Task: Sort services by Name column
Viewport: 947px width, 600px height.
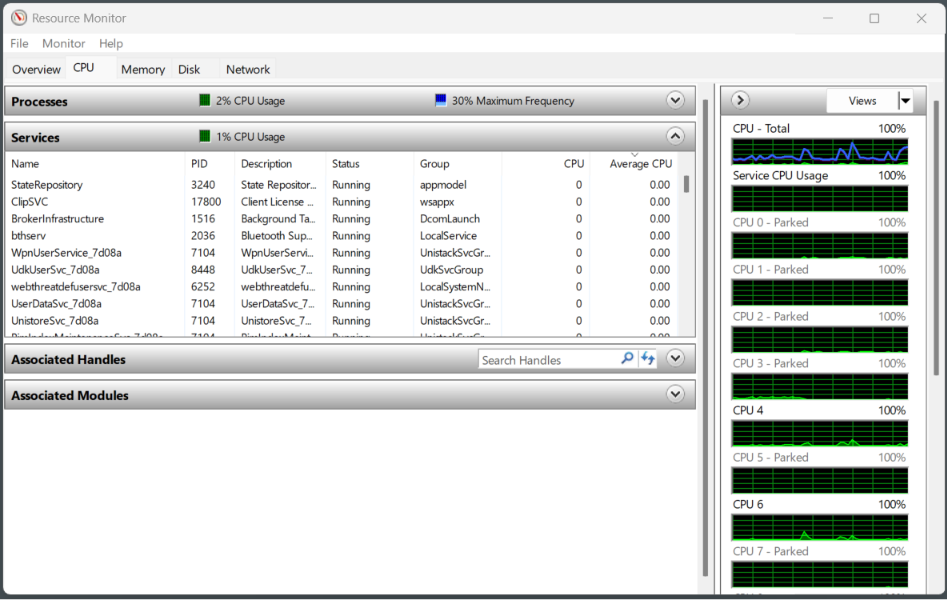Action: [95, 164]
